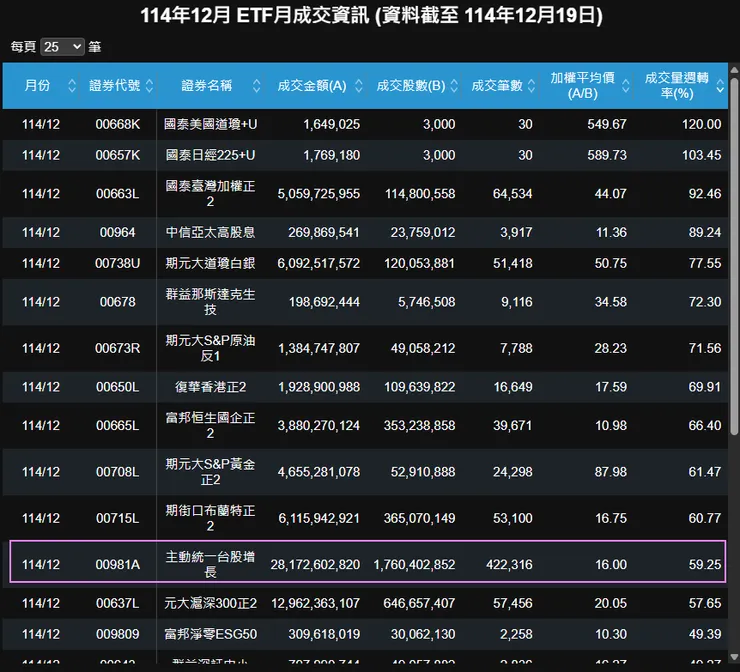Click the page title 114年12月 ETF月成交資訊
740x672 pixels.
pos(255,16)
